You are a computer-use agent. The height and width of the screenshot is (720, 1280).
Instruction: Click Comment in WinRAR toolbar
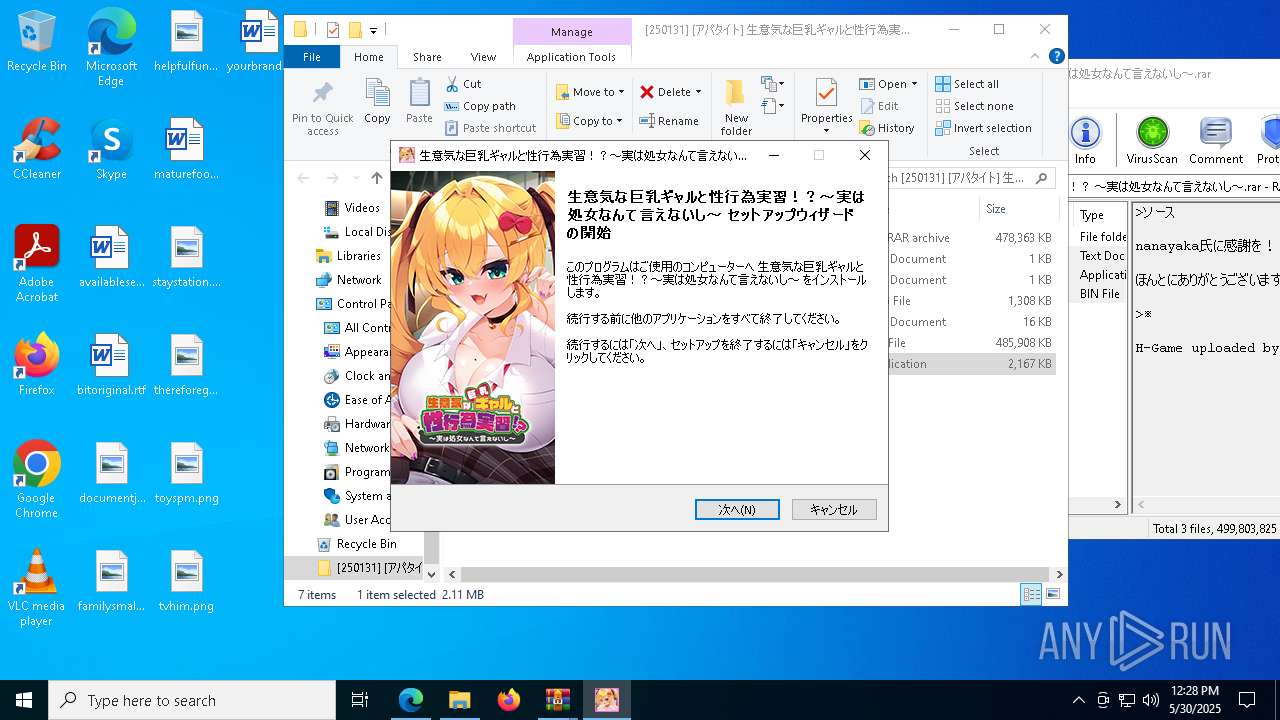[1216, 140]
